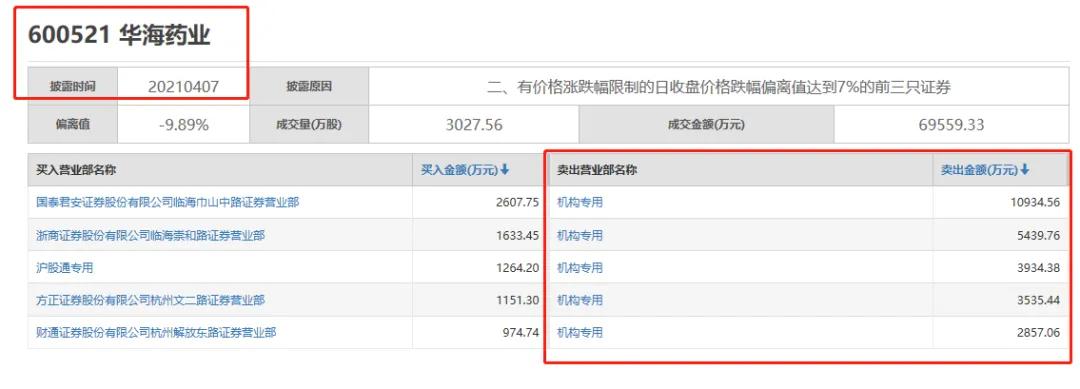Click the disclosure date 20210407 cell
This screenshot has height=389, width=1080.
point(183,87)
